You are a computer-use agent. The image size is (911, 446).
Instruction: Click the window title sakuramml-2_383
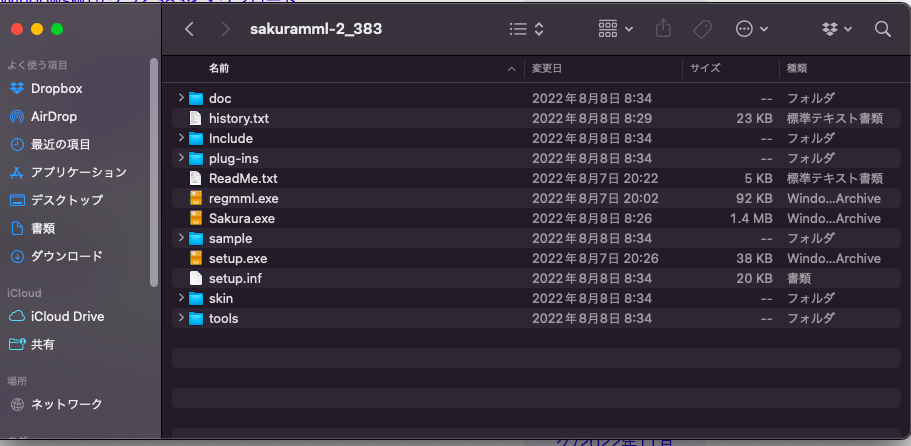(316, 29)
